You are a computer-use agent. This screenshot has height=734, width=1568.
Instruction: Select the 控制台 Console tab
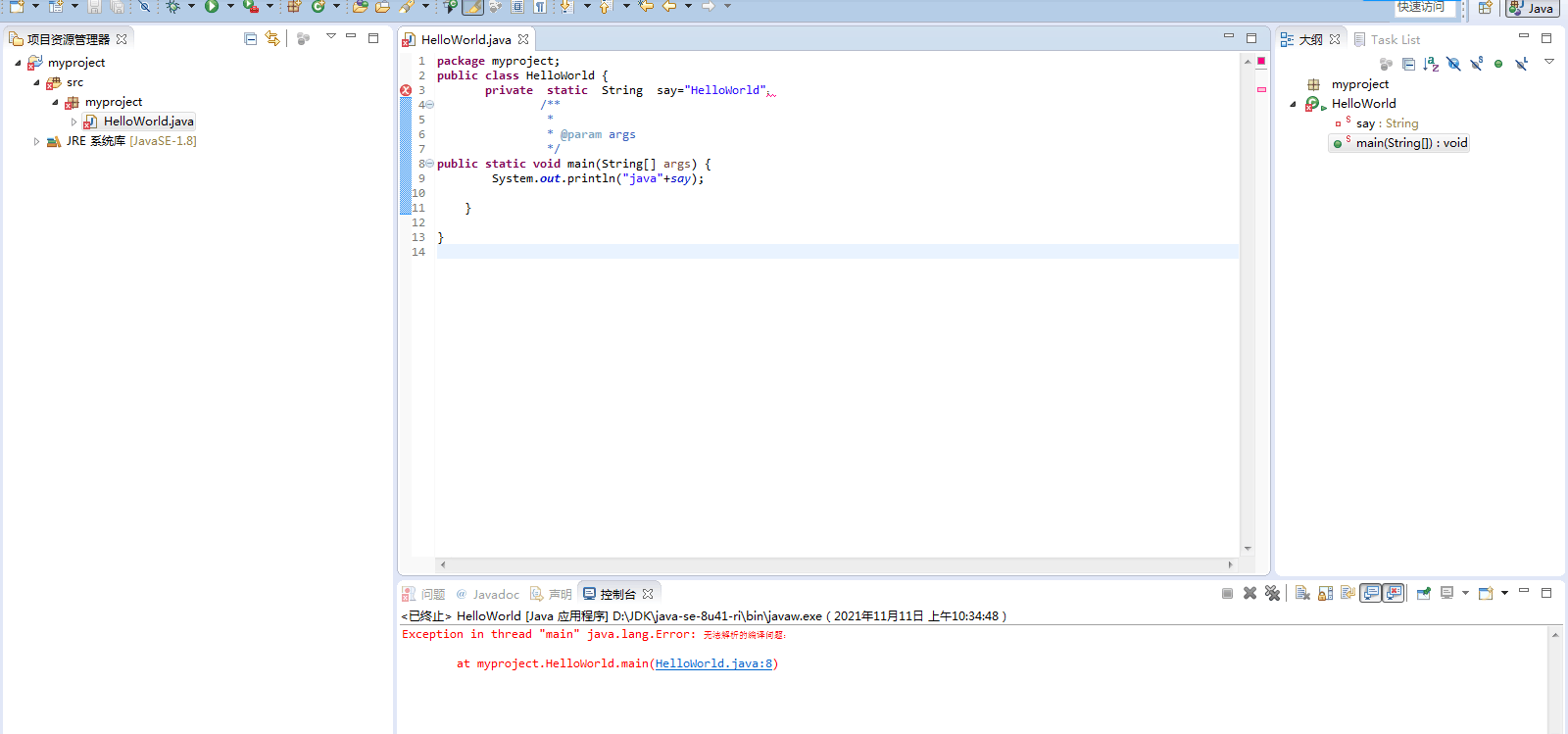[x=618, y=594]
